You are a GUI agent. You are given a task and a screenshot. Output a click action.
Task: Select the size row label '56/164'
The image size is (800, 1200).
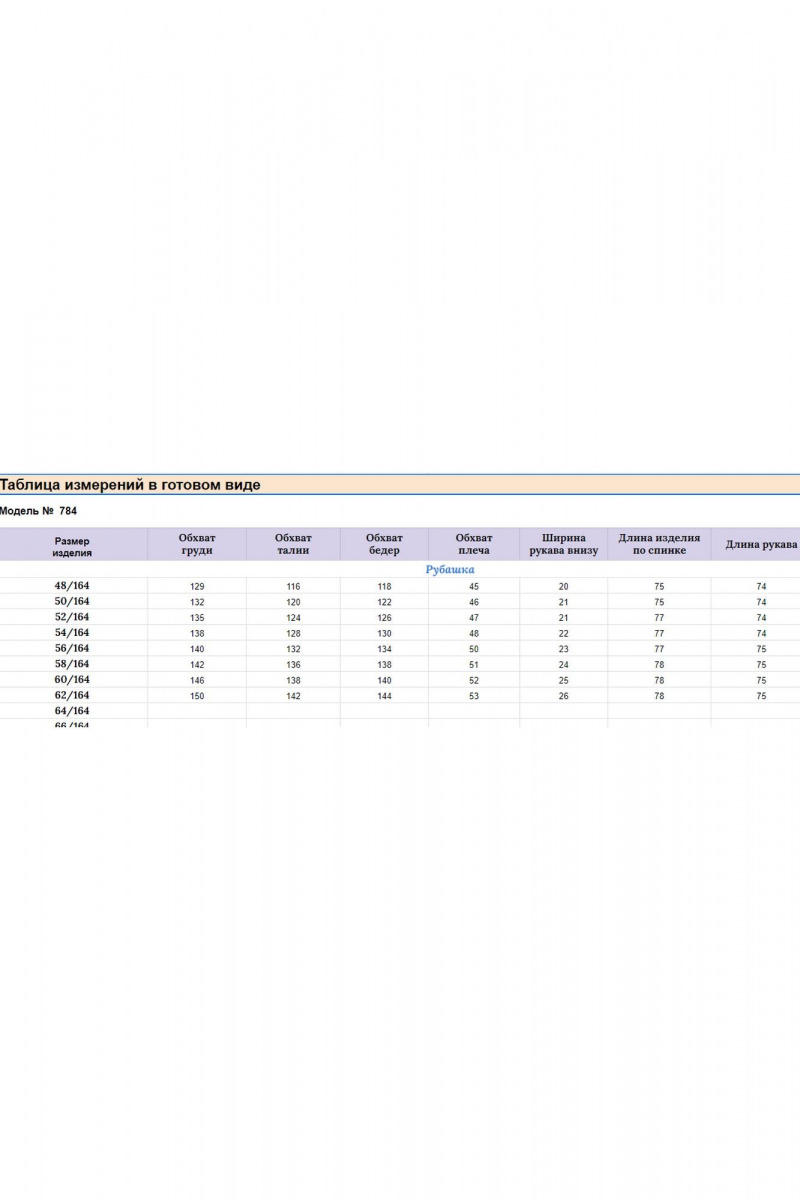[72, 648]
